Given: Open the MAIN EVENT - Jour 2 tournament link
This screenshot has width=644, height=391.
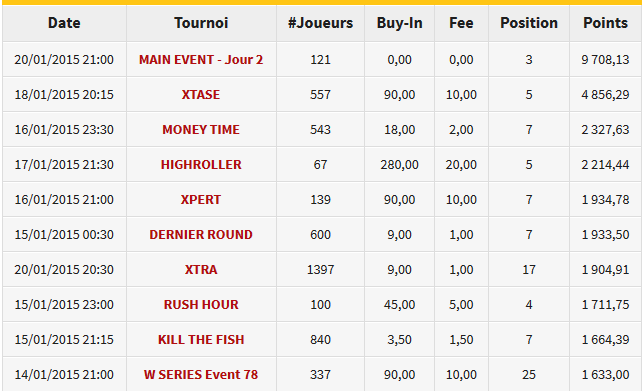Looking at the screenshot, I should [x=201, y=60].
